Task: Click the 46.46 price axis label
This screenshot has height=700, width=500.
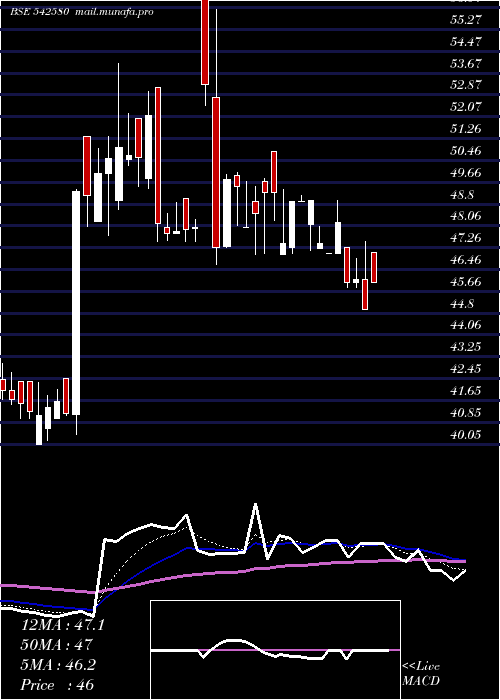Action: pos(467,259)
